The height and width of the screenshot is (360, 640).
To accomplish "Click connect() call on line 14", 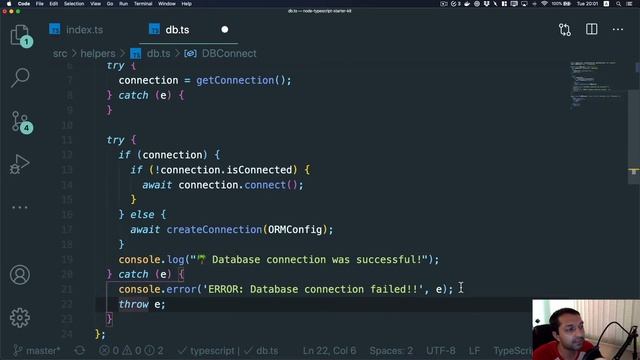I will click(x=271, y=185).
